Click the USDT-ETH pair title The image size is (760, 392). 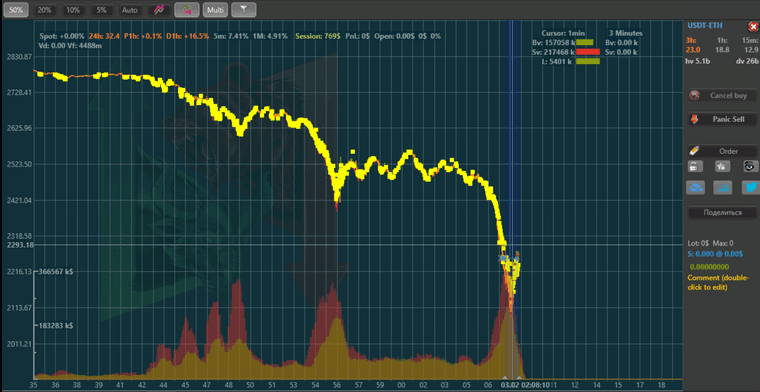point(705,25)
